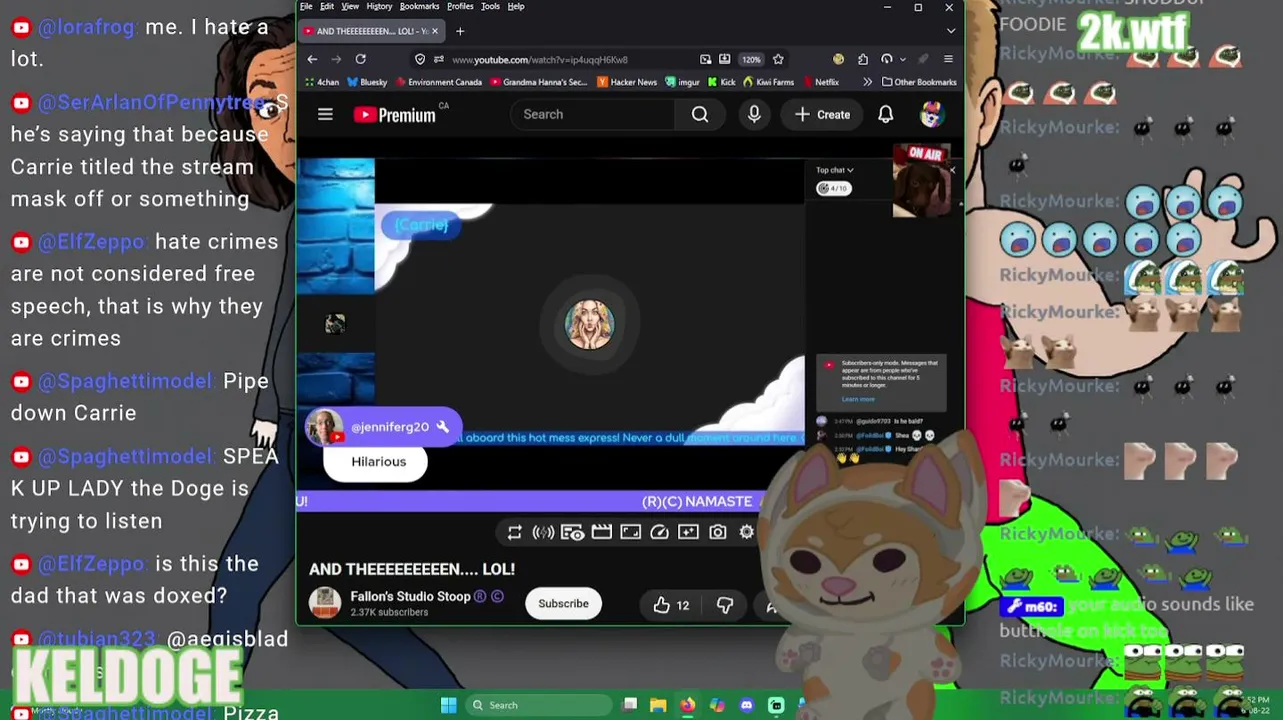Image resolution: width=1283 pixels, height=720 pixels.
Task: Expand the toolbar extension dropdown arrow
Action: [902, 59]
